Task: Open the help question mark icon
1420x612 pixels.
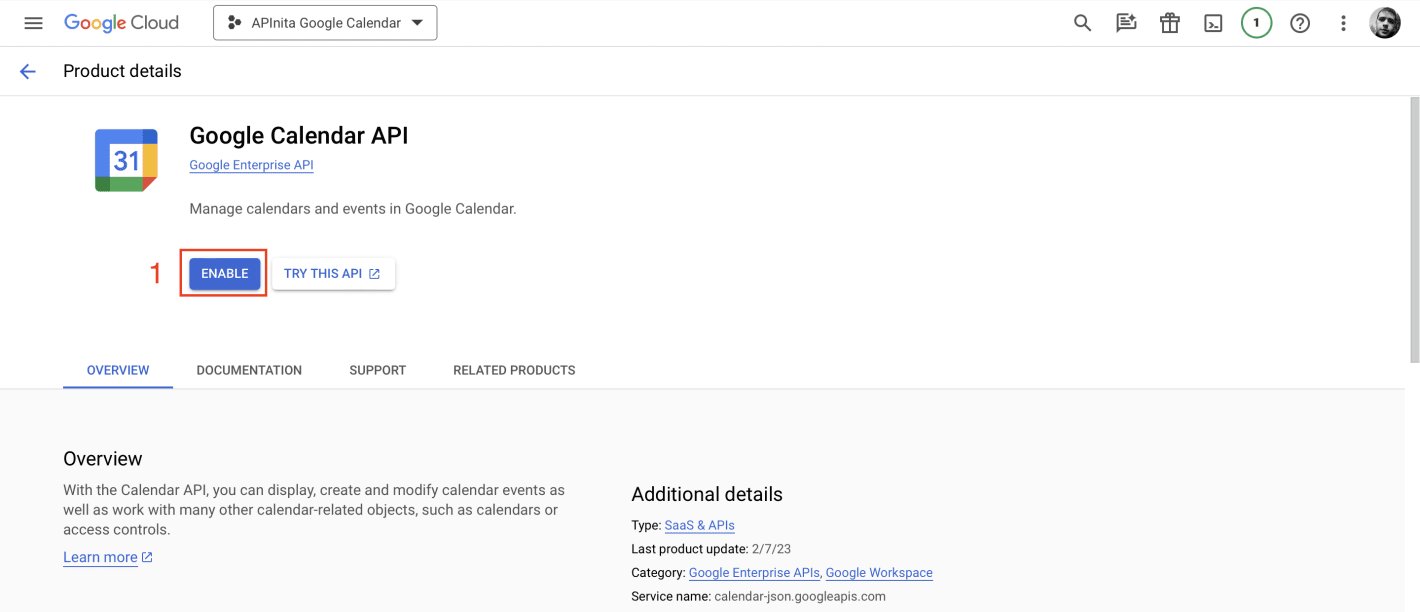Action: pos(1299,22)
